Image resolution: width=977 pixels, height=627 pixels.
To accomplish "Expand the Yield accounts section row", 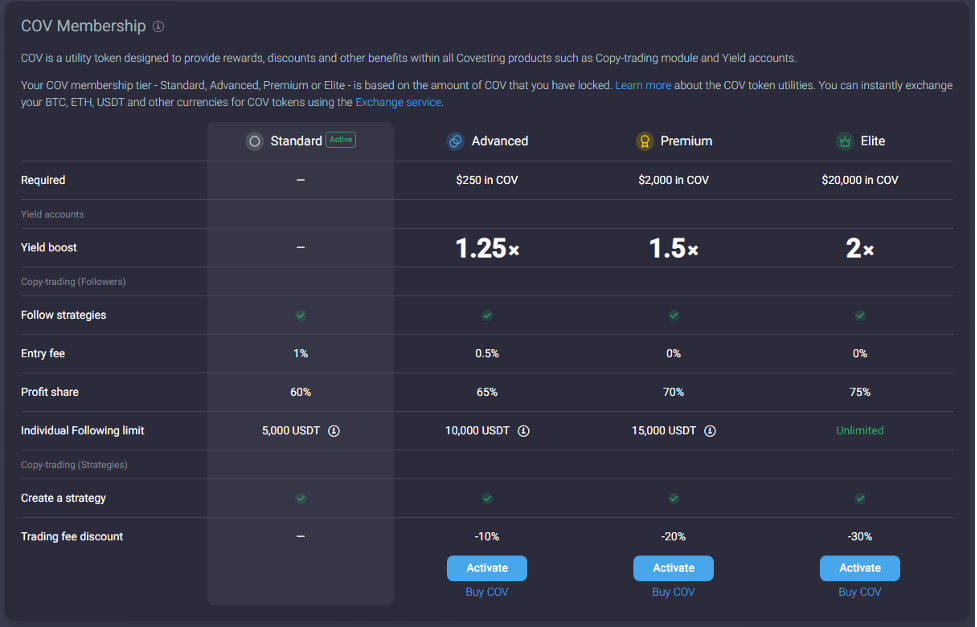I will pos(52,214).
